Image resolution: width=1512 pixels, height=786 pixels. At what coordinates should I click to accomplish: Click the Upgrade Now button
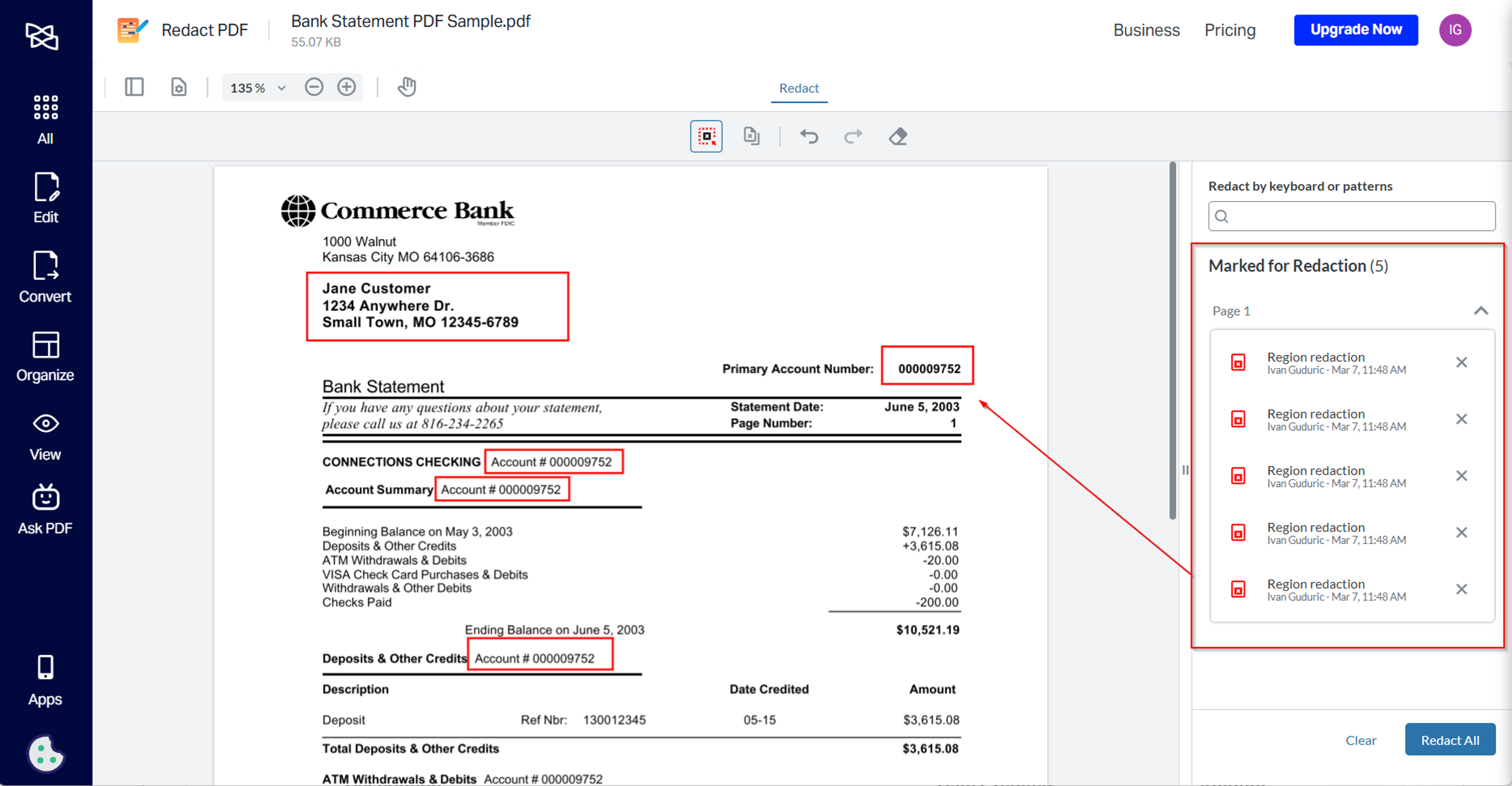point(1356,30)
